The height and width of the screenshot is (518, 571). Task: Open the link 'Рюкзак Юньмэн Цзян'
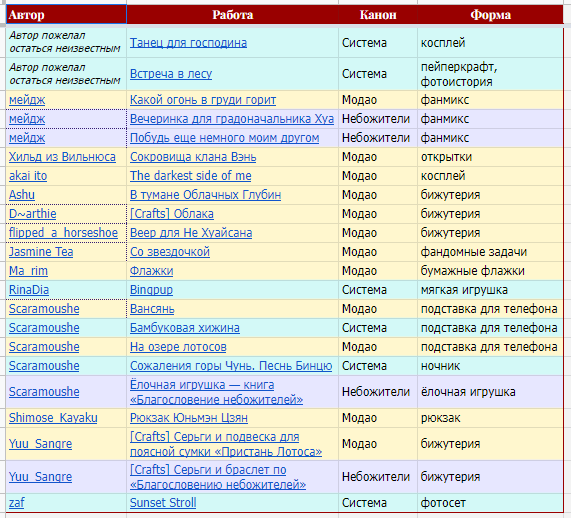coord(189,417)
